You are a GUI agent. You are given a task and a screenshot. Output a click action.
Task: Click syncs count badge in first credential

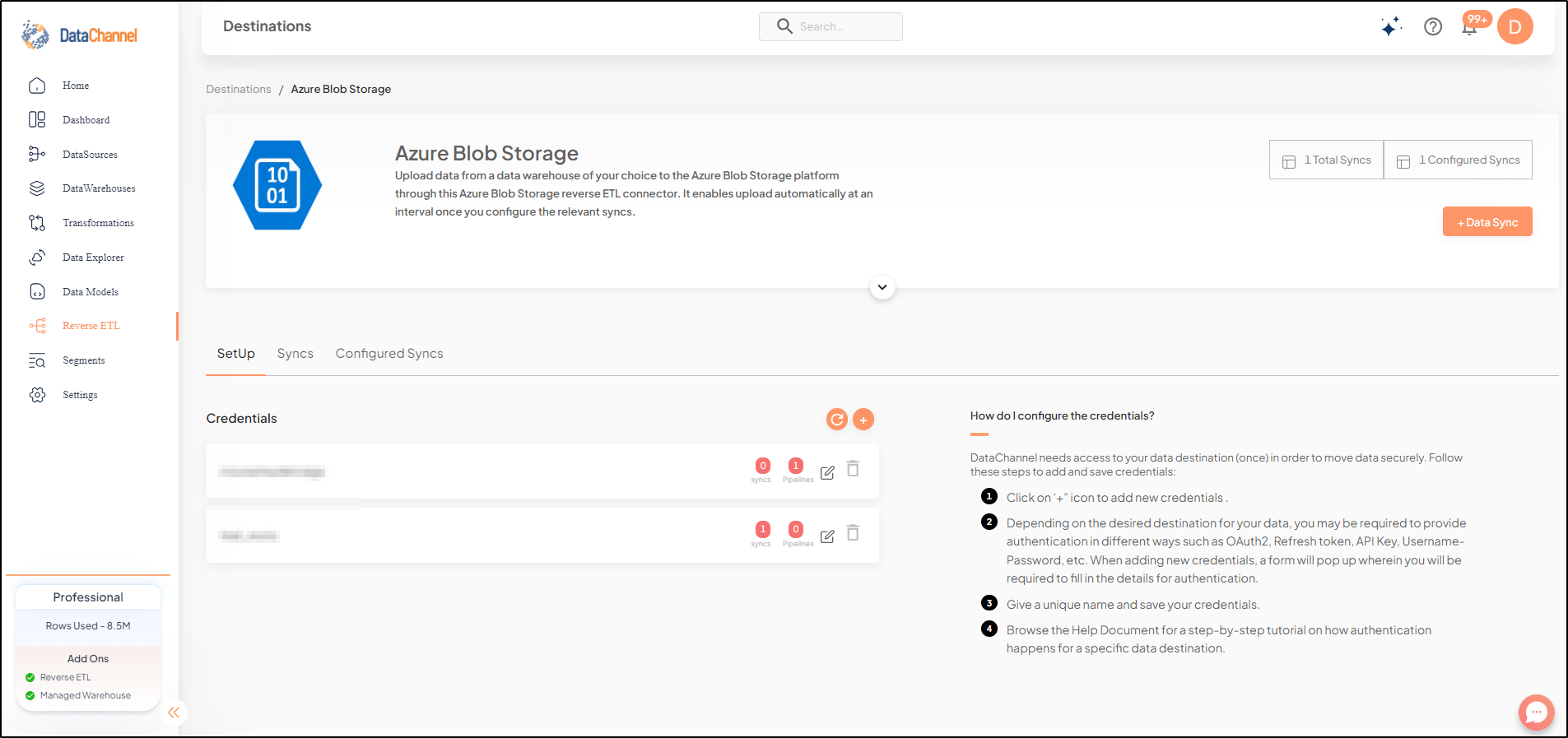coord(763,466)
